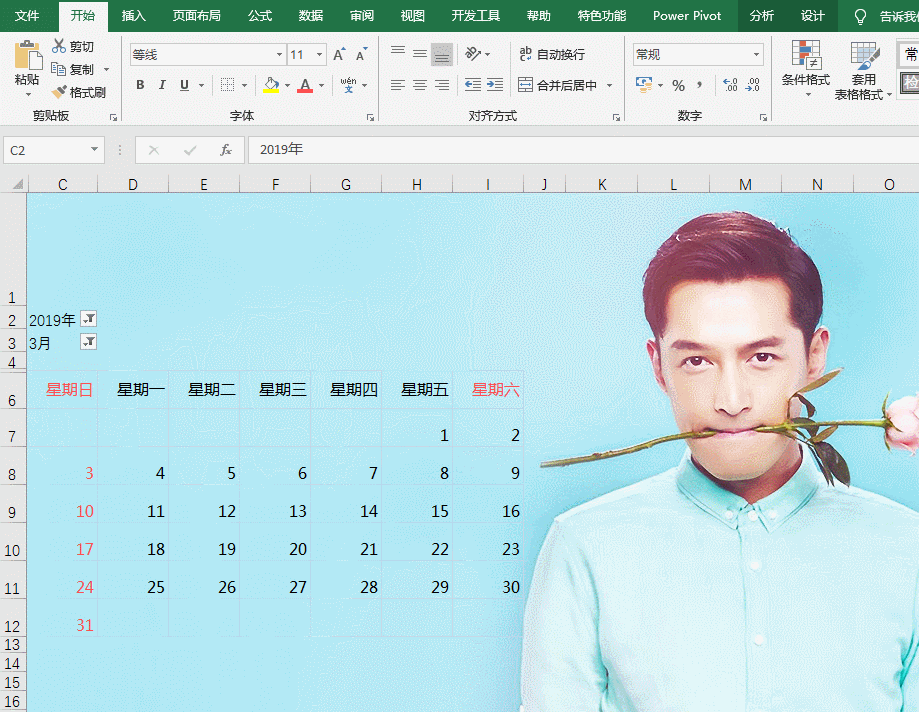The width and height of the screenshot is (919, 712).
Task: Center text horizontally in cell
Action: point(420,85)
